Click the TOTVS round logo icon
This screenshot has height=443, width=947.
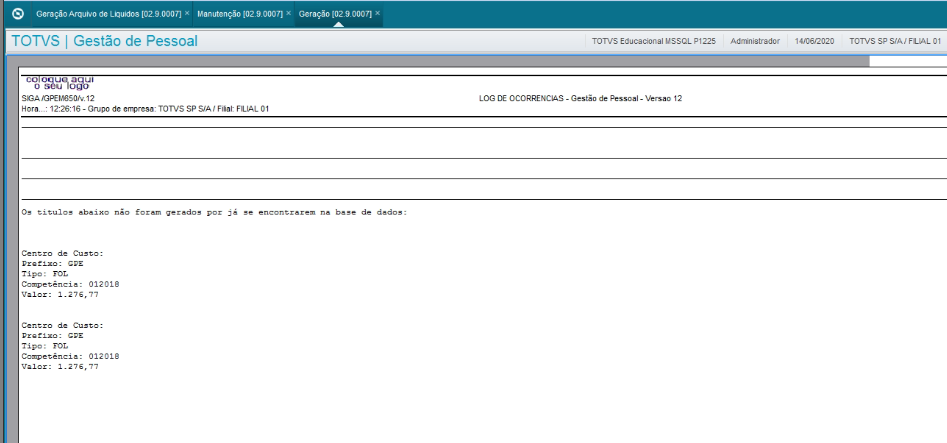(18, 13)
